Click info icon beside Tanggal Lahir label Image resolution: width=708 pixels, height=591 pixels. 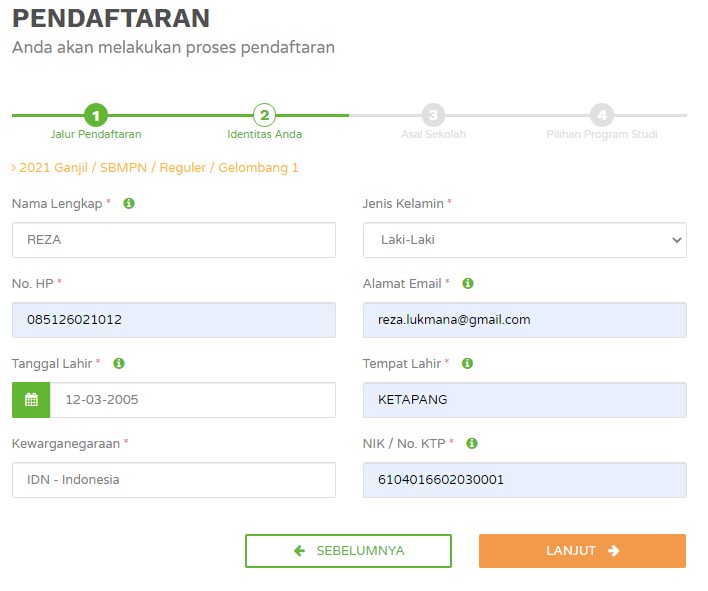[x=119, y=364]
